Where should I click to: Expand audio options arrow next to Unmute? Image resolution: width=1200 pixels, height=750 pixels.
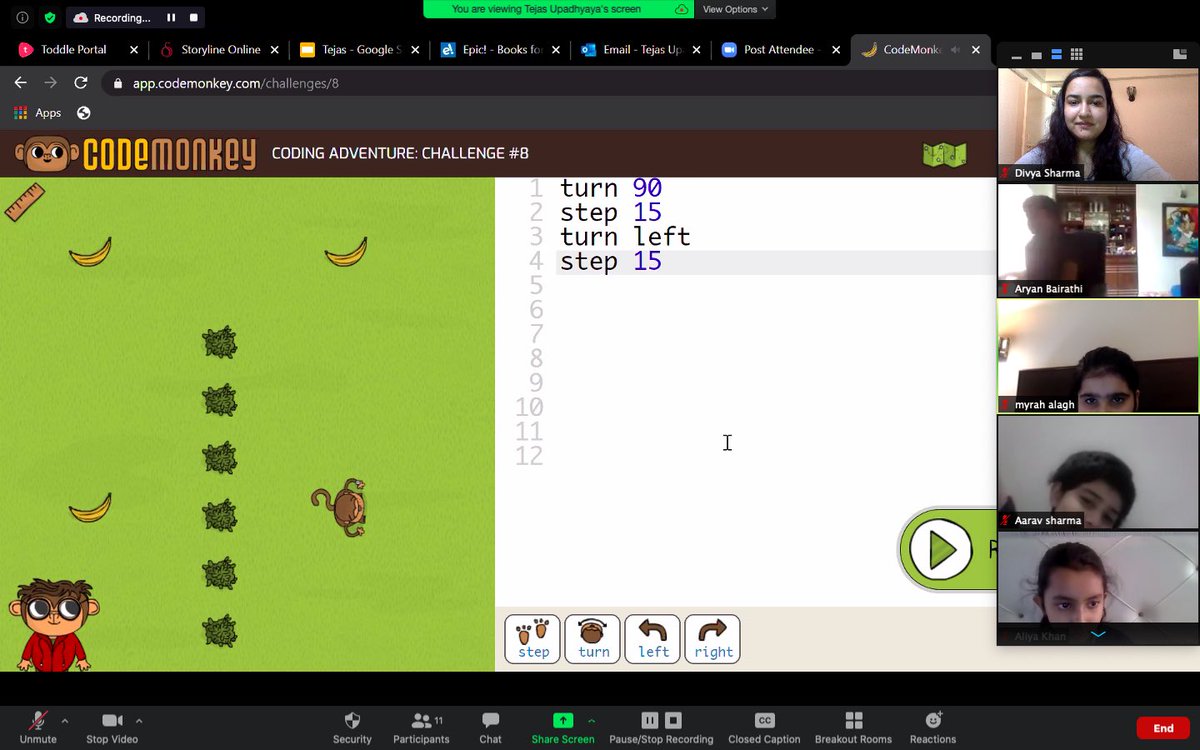(x=65, y=720)
